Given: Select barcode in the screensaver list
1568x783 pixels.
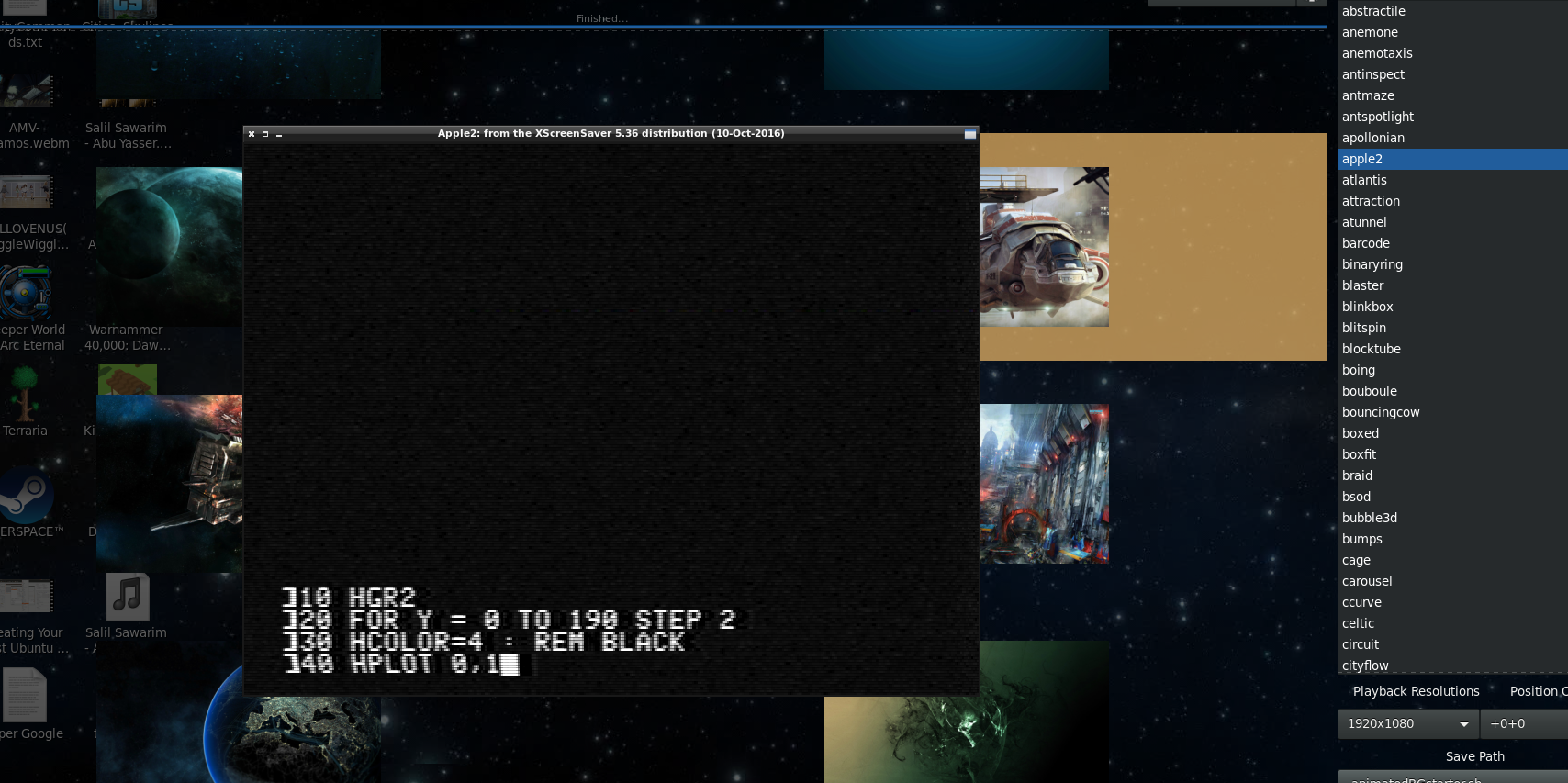Looking at the screenshot, I should 1452,243.
